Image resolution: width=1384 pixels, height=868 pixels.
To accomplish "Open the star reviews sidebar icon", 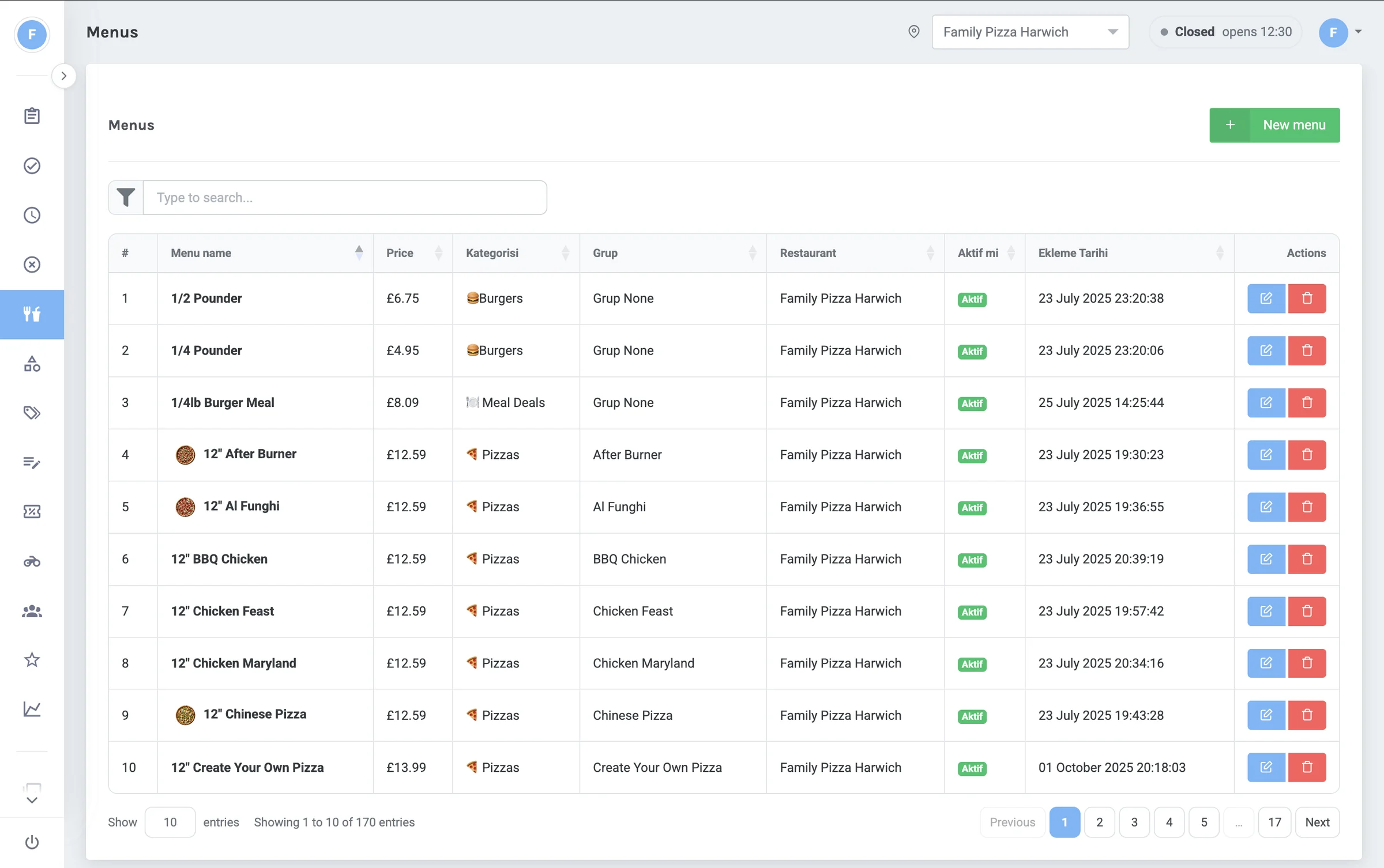I will click(x=32, y=660).
